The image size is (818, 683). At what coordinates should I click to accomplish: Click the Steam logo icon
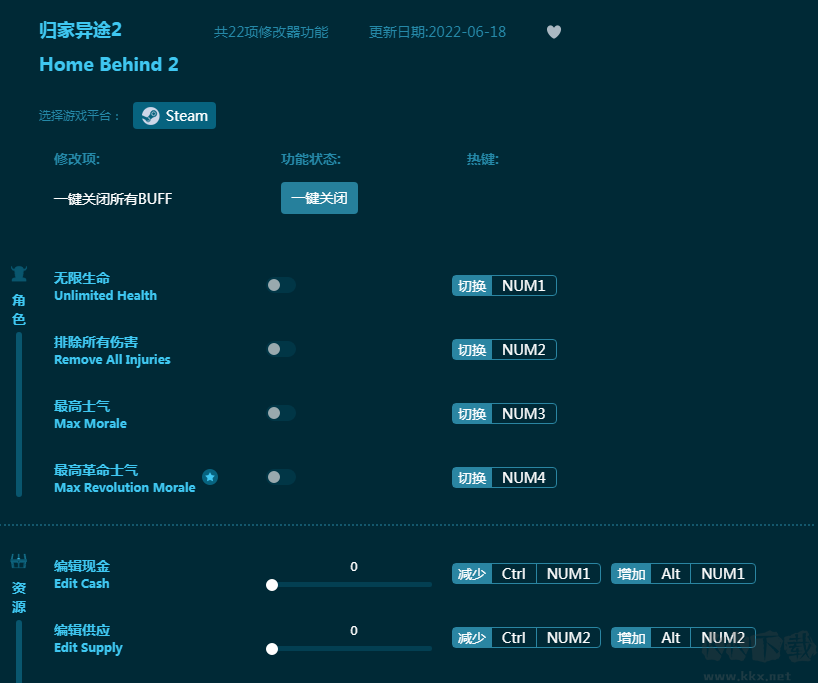point(150,116)
